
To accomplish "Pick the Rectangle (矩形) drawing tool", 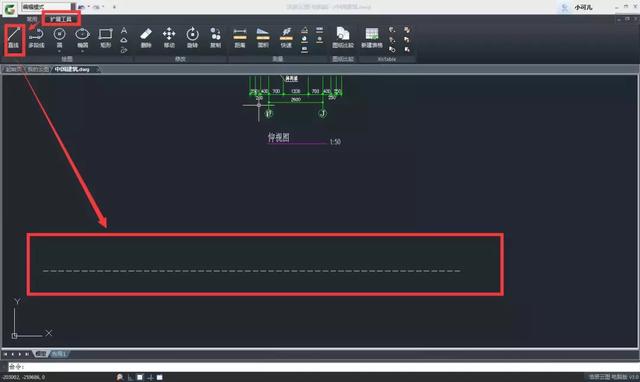I will tap(105, 38).
